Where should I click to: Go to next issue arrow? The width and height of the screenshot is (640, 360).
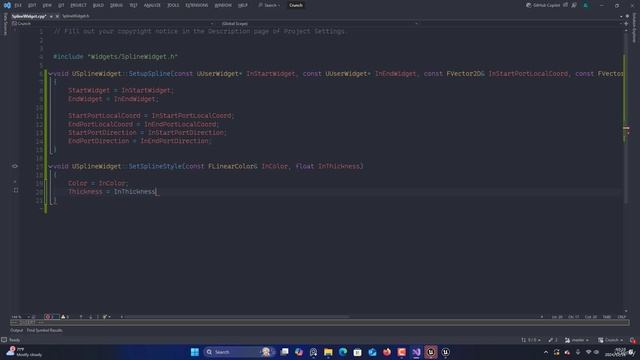(91, 317)
